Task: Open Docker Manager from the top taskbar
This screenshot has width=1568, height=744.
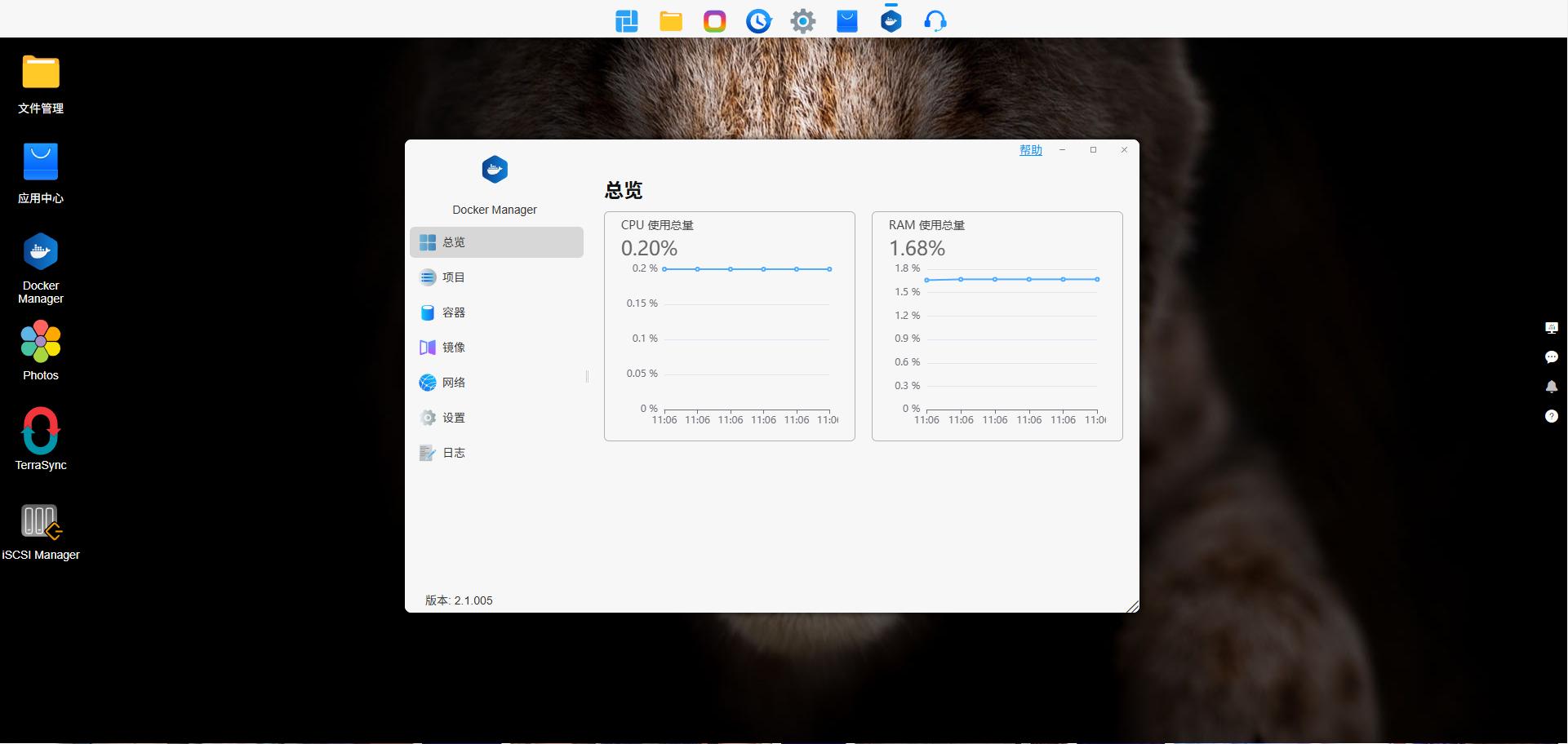Action: point(891,20)
